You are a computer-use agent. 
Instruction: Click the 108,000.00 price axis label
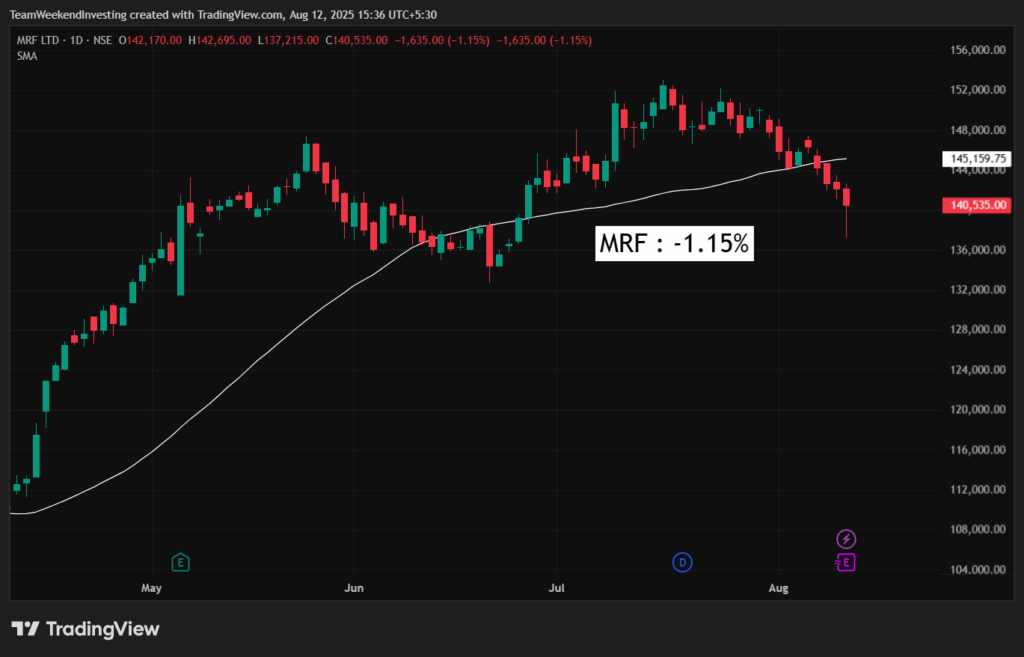coord(978,530)
